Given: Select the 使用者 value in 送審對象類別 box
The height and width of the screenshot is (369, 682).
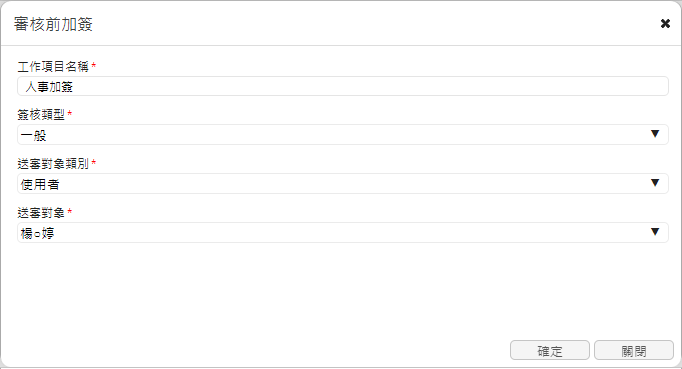Looking at the screenshot, I should pyautogui.click(x=40, y=184).
